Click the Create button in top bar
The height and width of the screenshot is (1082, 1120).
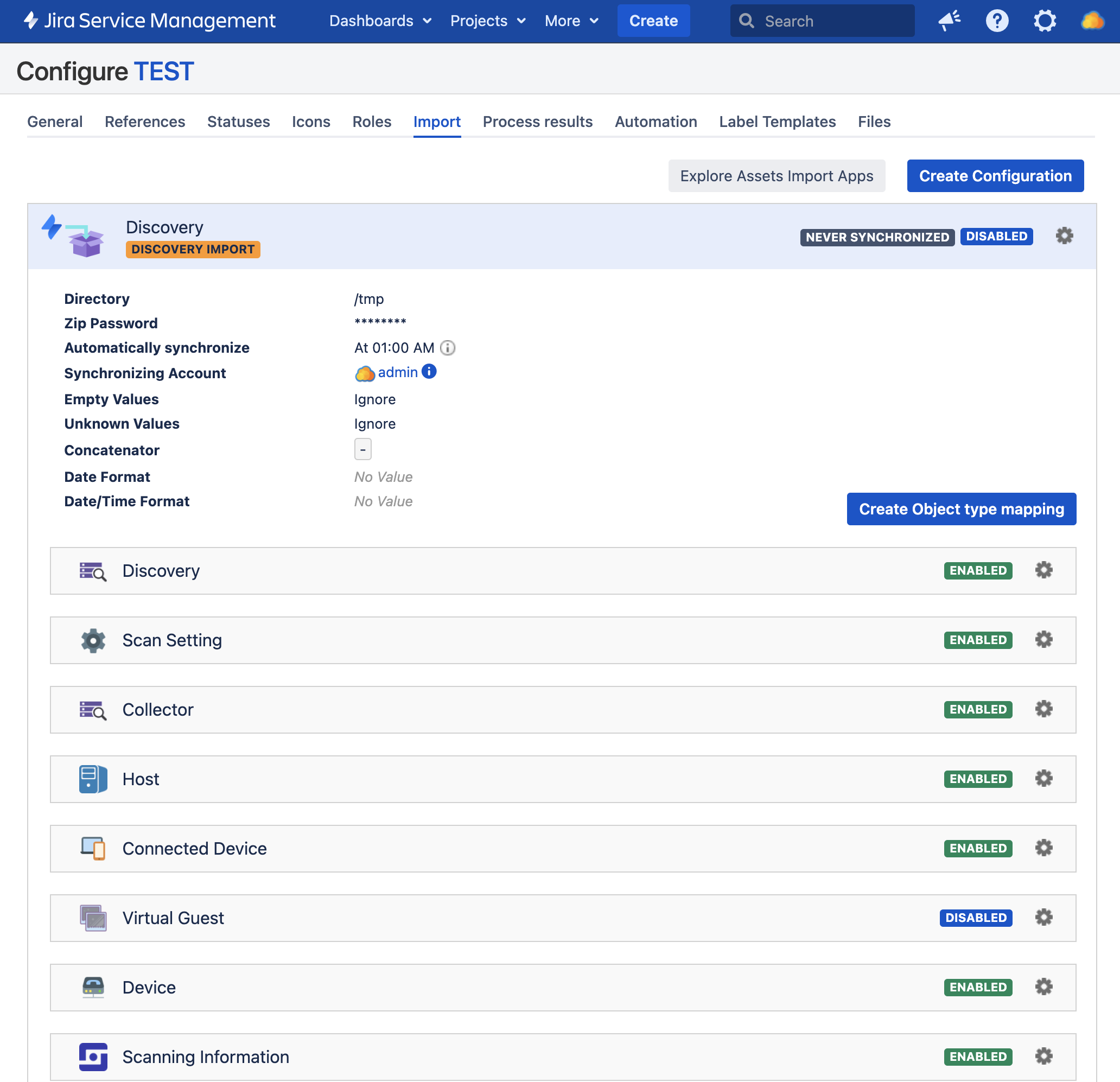pyautogui.click(x=654, y=21)
